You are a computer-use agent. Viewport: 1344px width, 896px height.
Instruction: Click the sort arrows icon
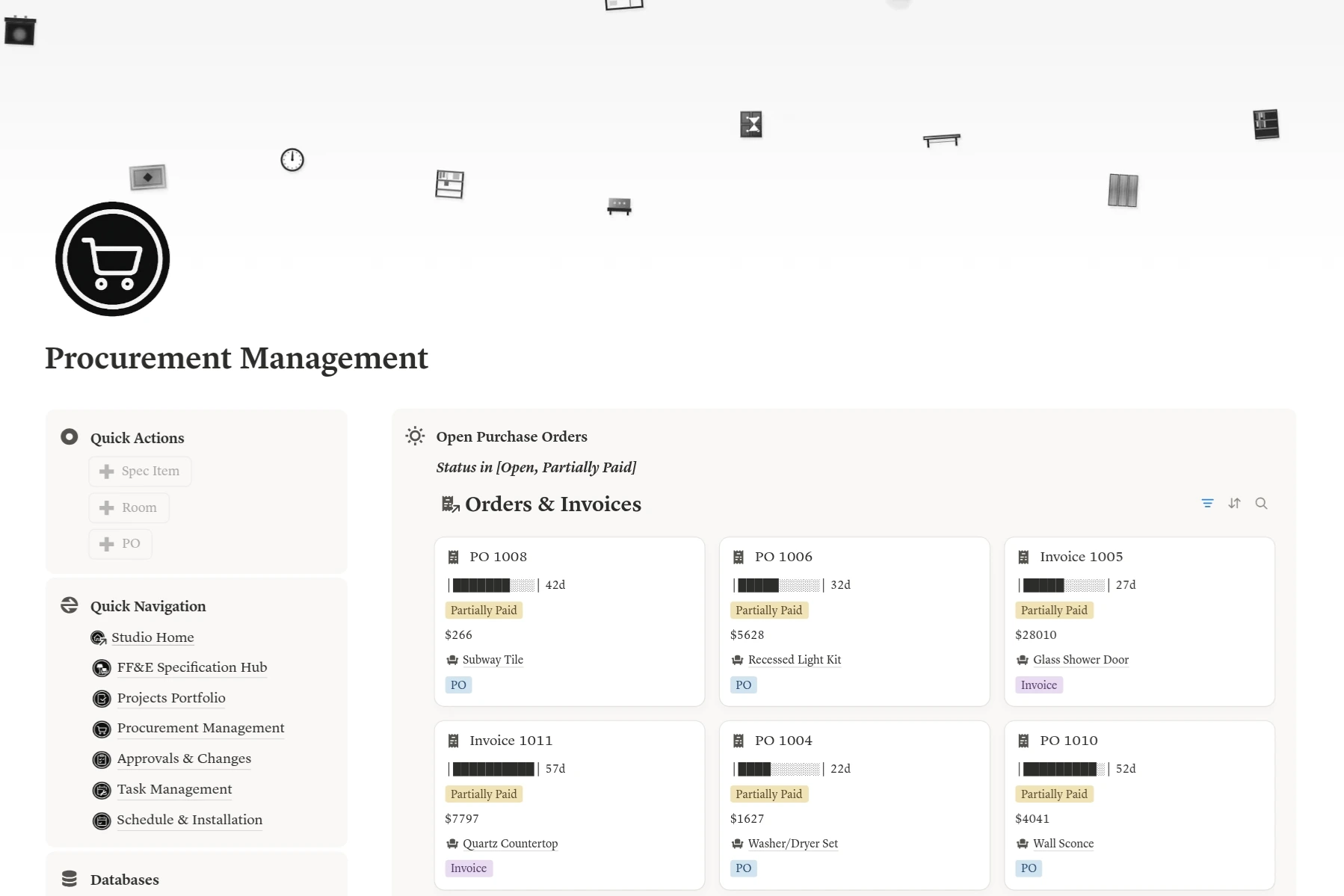point(1234,504)
